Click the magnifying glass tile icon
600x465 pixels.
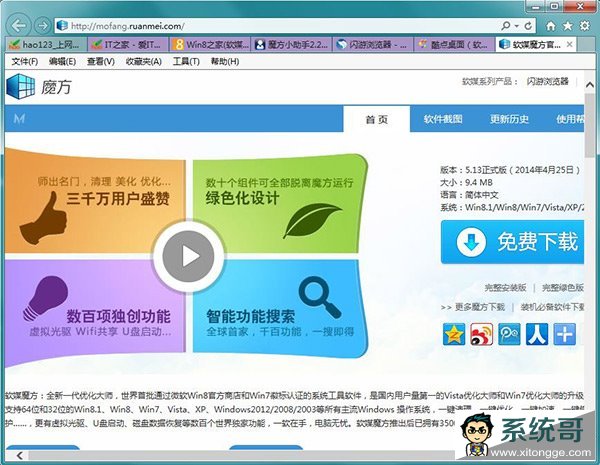tap(320, 297)
